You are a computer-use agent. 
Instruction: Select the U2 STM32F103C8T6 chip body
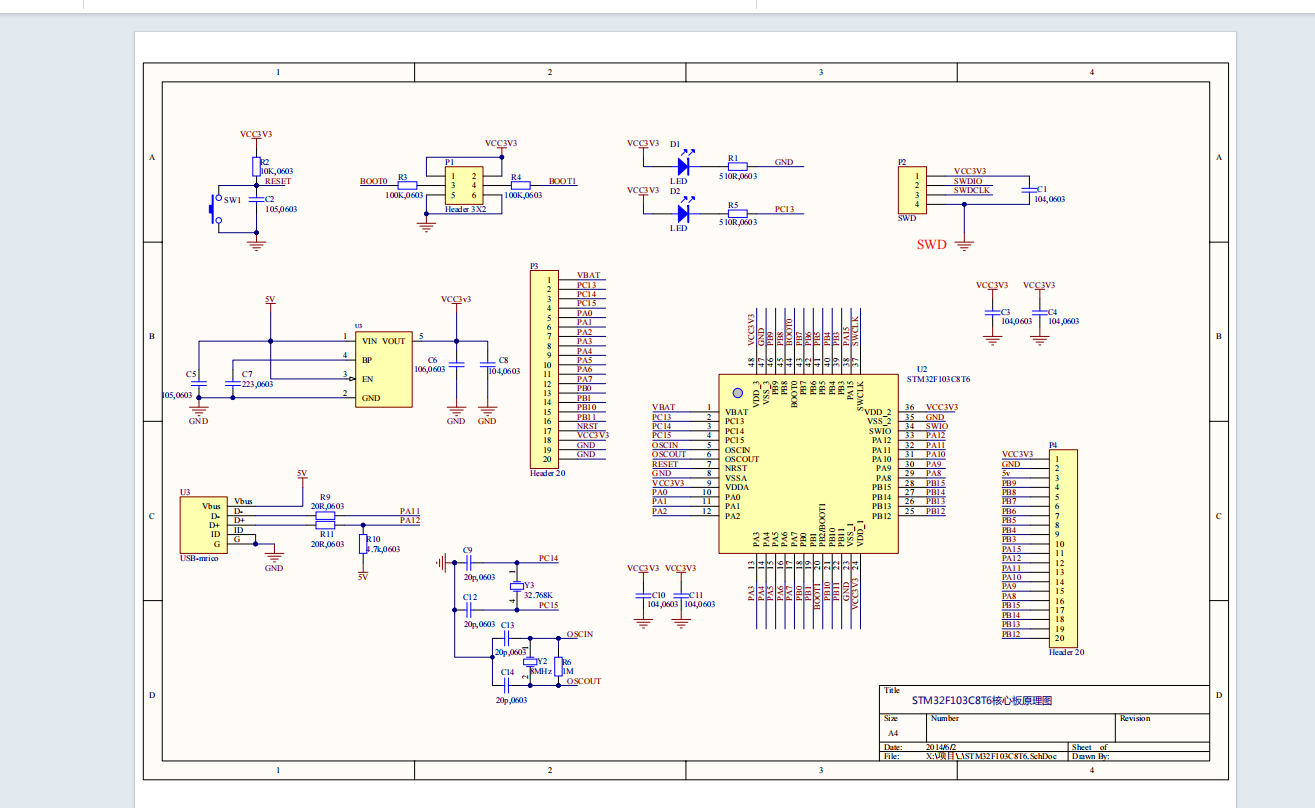coord(808,464)
